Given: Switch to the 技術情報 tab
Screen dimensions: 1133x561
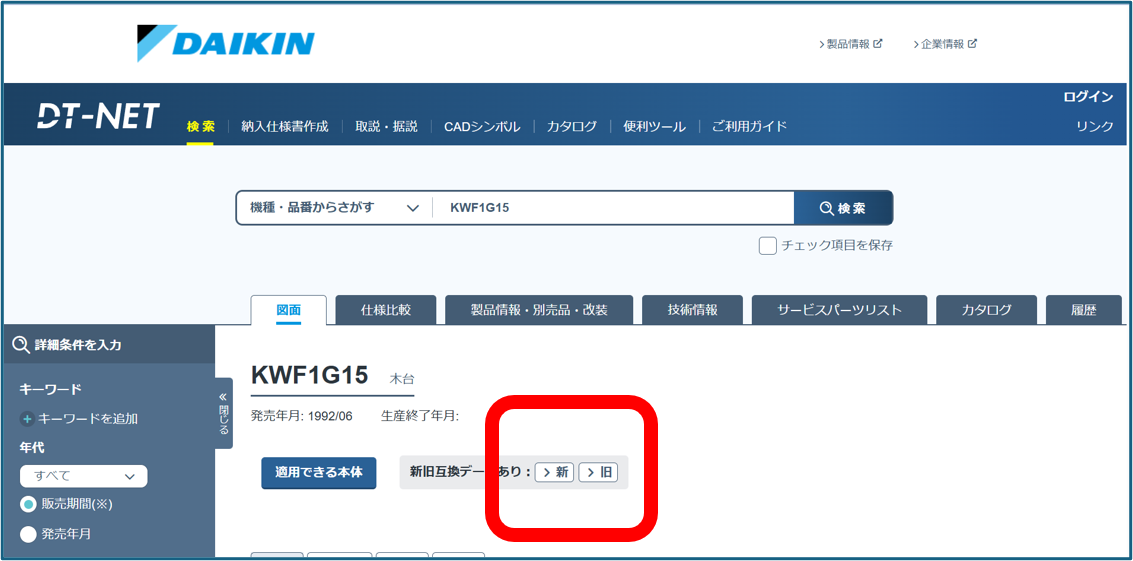Looking at the screenshot, I should point(692,310).
